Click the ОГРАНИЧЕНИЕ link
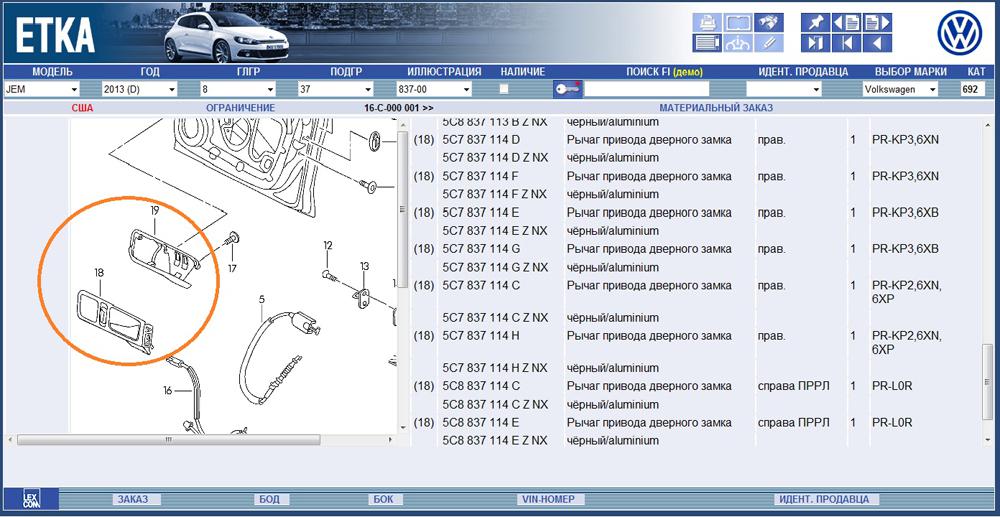This screenshot has height=517, width=1000. click(x=240, y=108)
